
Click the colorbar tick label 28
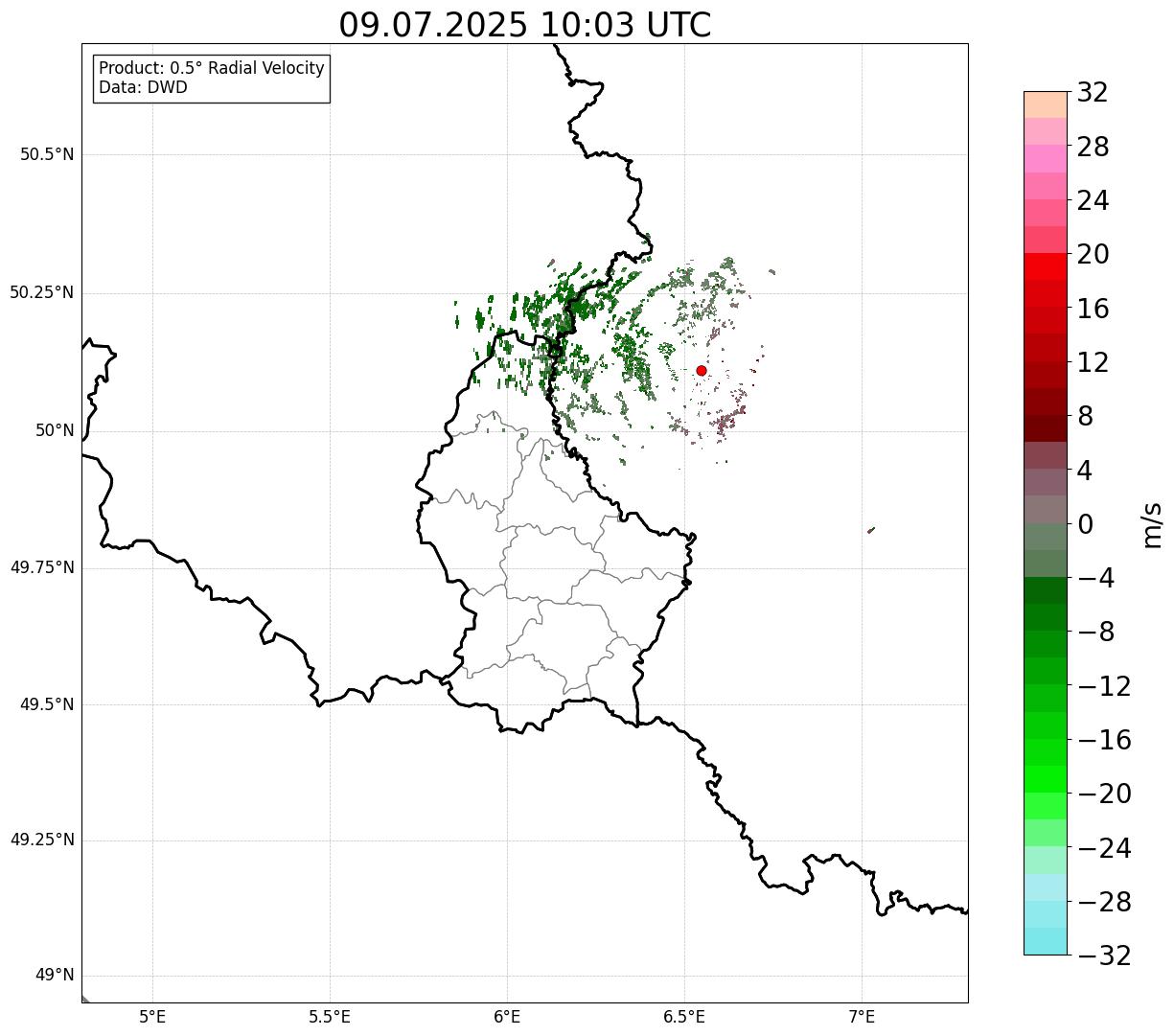tap(1093, 148)
